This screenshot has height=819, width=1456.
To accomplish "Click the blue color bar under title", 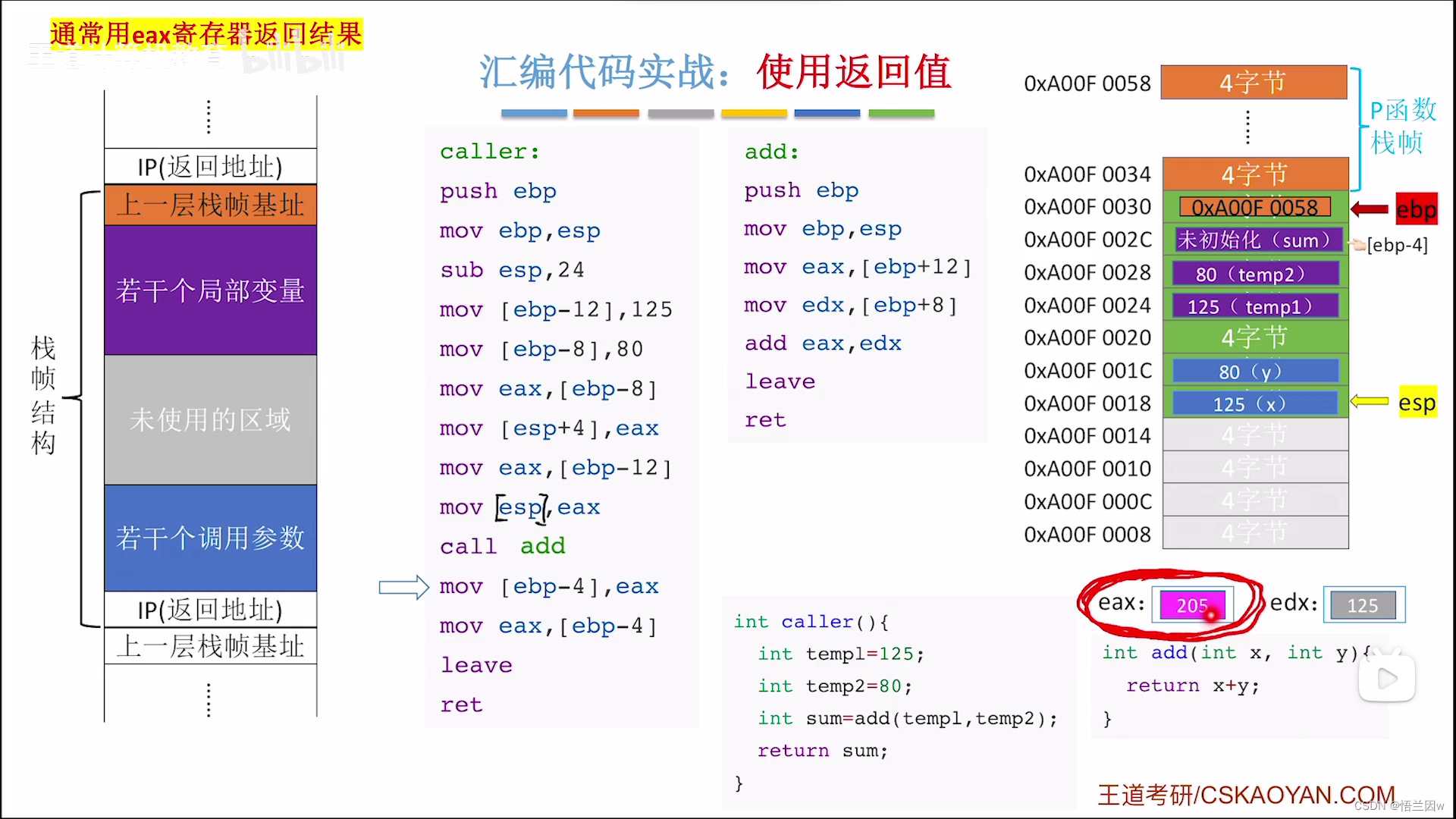I will [x=827, y=114].
